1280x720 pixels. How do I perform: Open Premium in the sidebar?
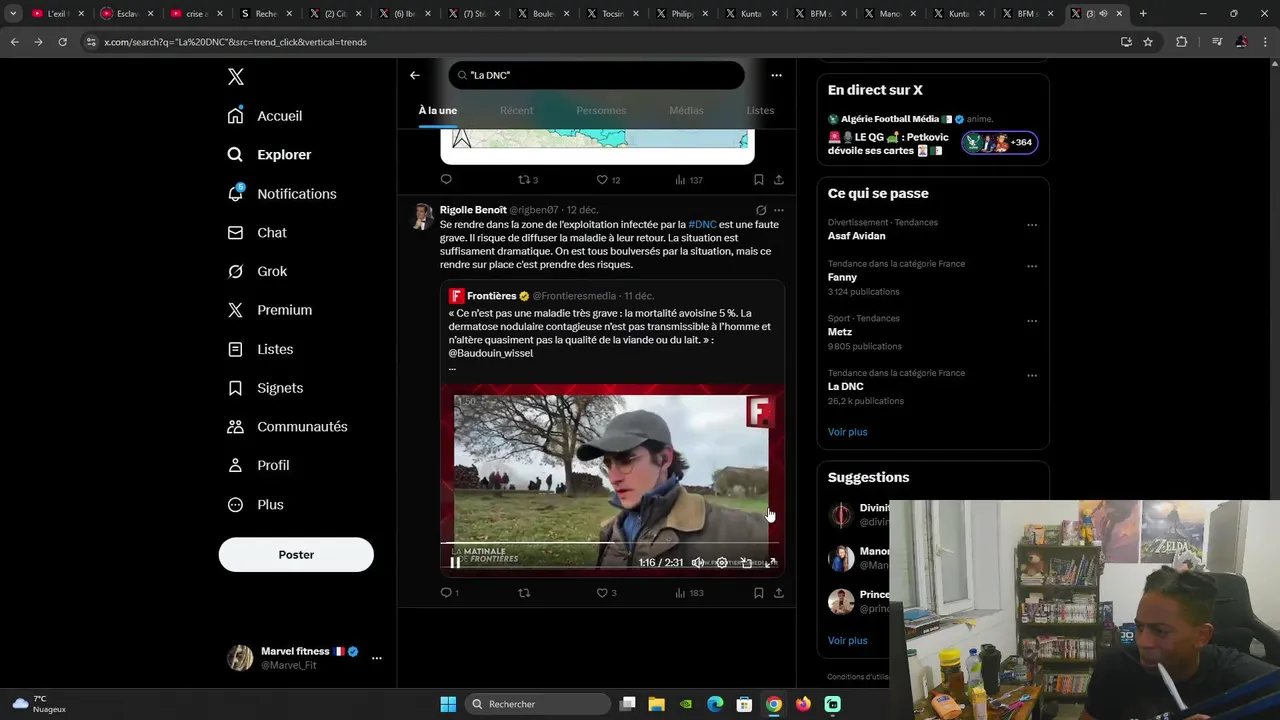[x=269, y=310]
